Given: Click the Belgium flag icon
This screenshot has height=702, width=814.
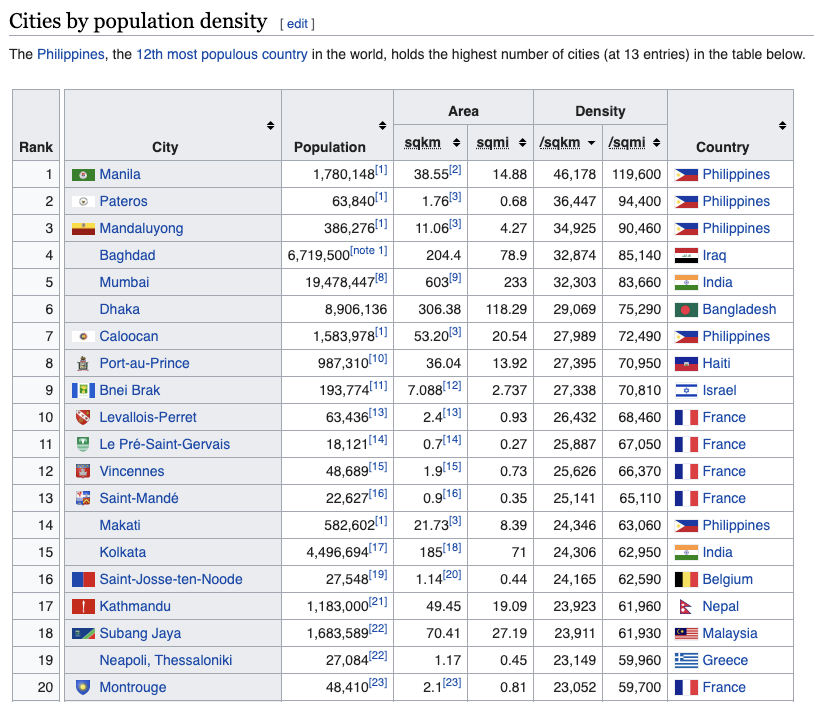Looking at the screenshot, I should pyautogui.click(x=686, y=579).
